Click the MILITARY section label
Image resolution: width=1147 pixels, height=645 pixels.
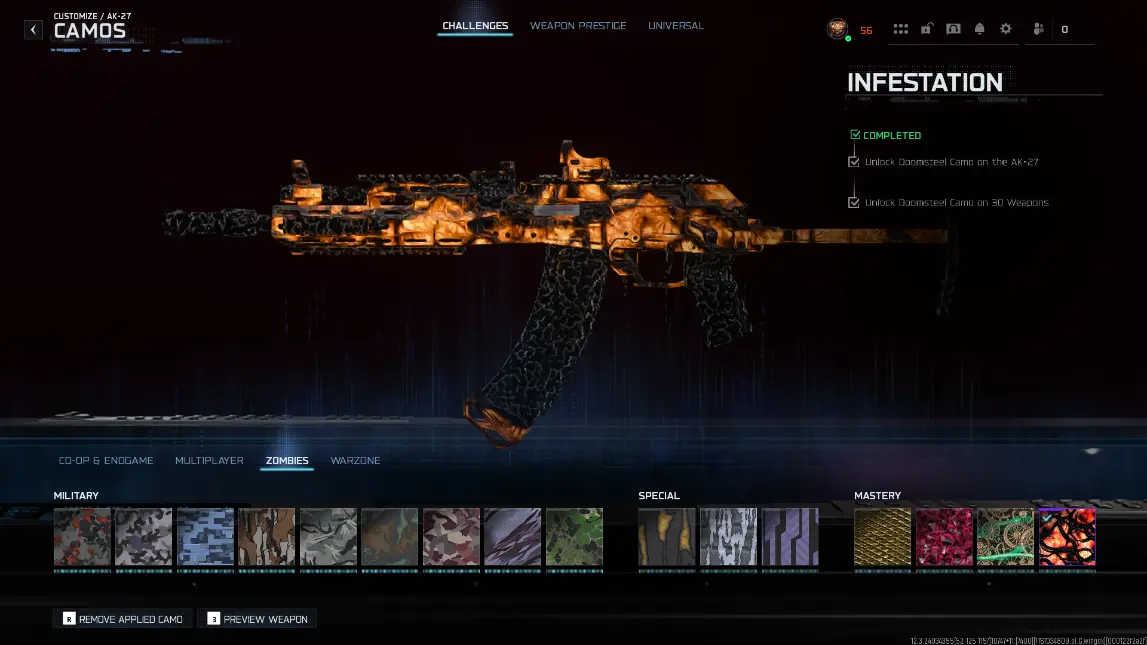tap(76, 495)
